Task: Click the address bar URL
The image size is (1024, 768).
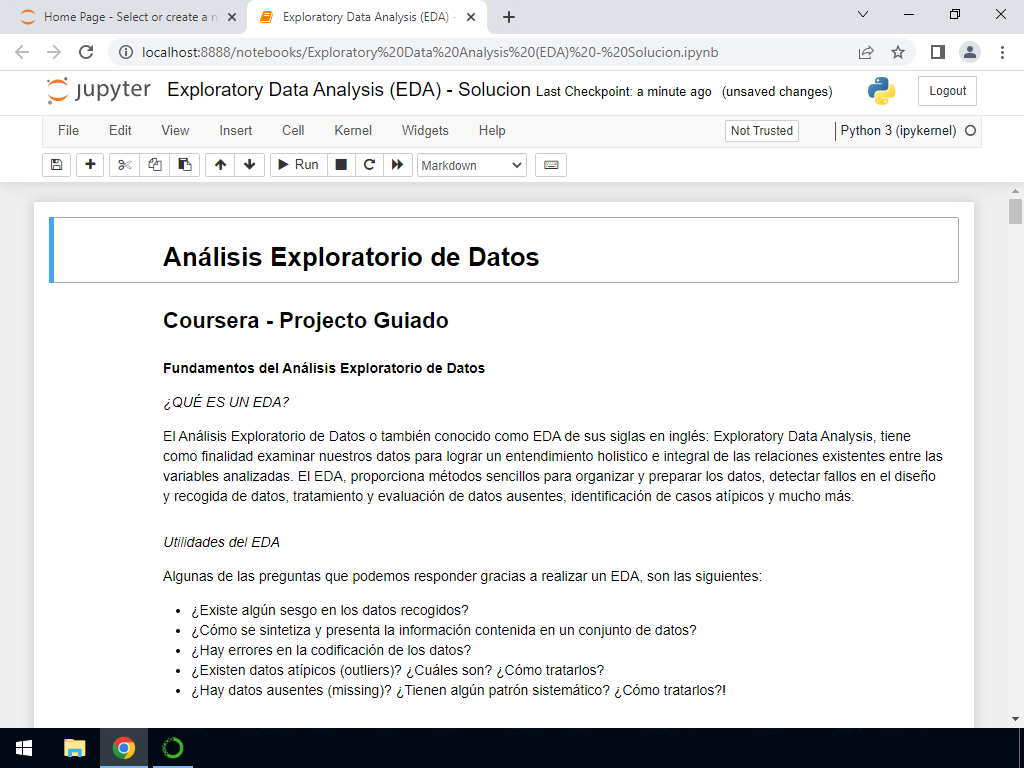Action: point(430,52)
